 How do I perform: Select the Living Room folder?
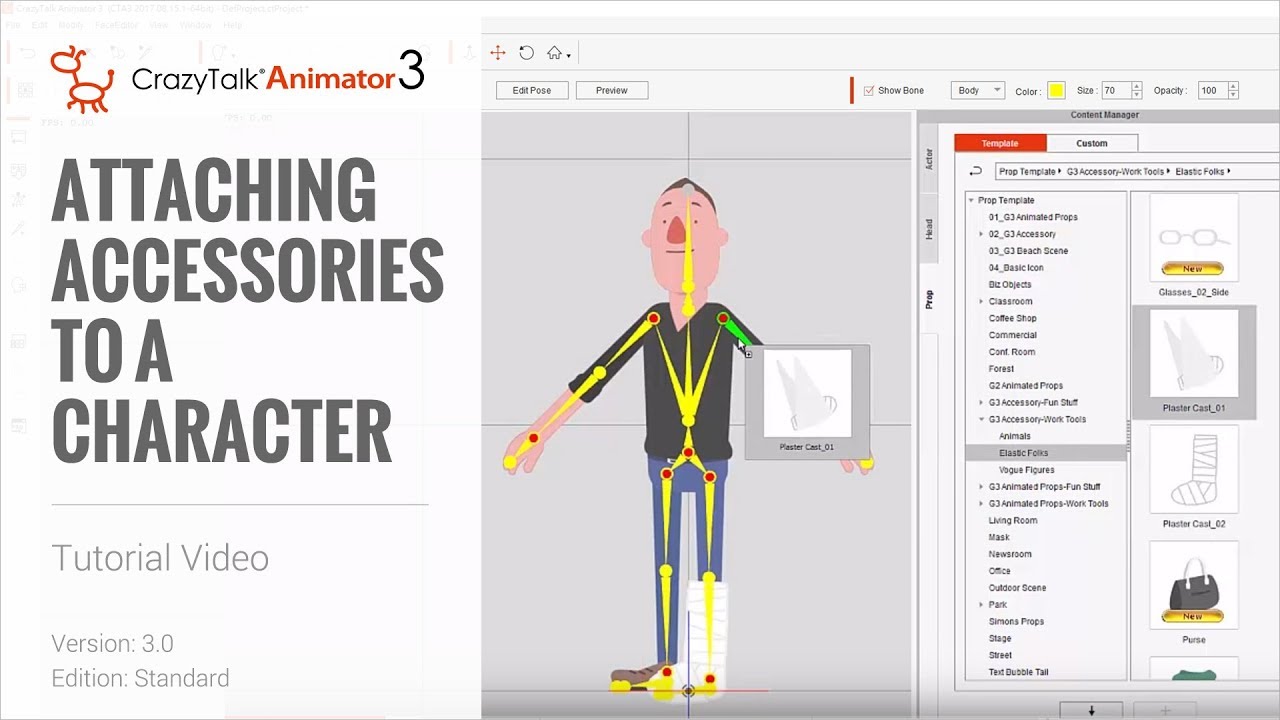pyautogui.click(x=1012, y=520)
